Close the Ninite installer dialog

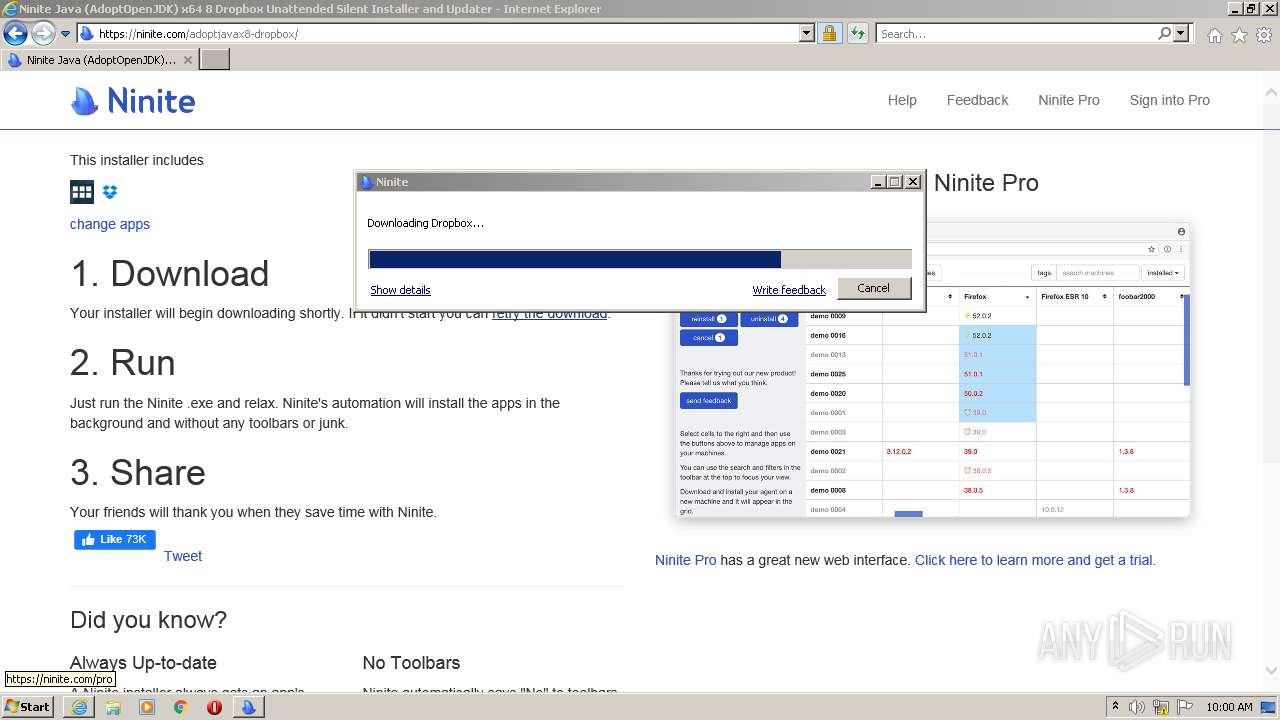(x=912, y=182)
